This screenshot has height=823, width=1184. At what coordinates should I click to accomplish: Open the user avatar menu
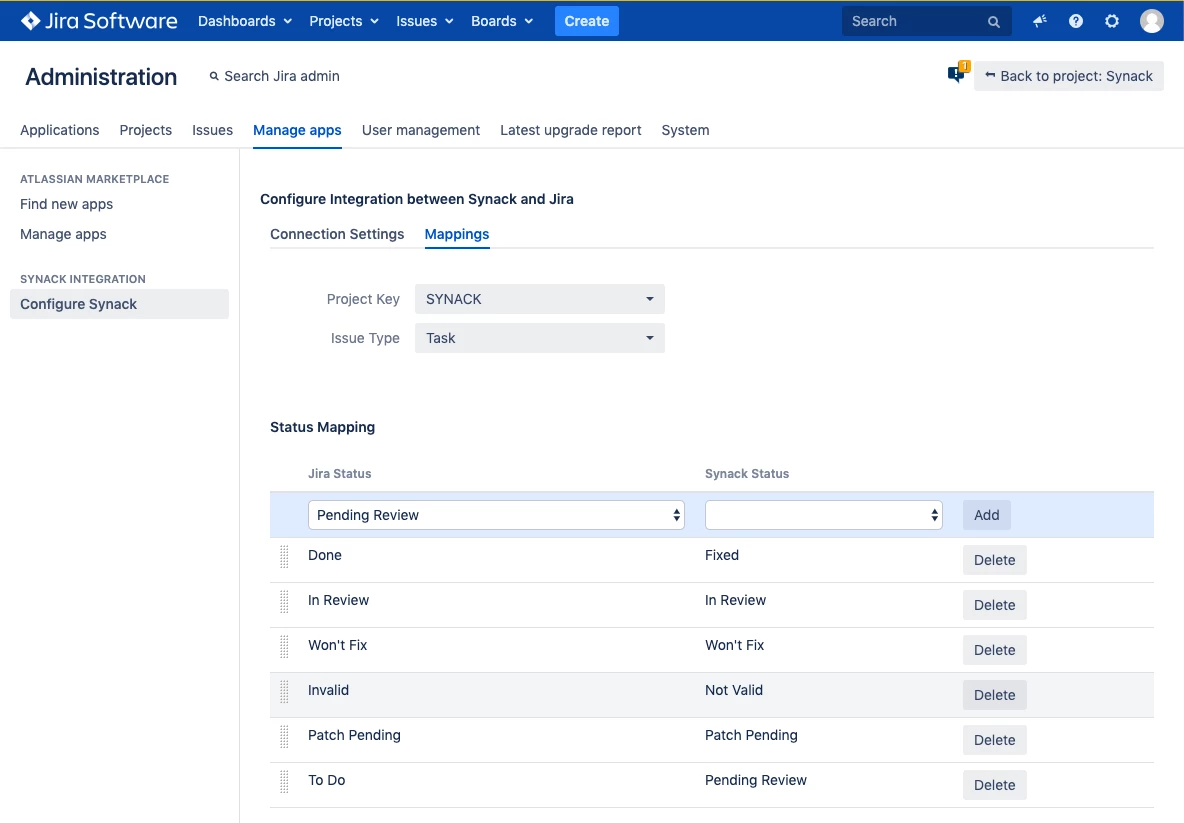coord(1151,20)
